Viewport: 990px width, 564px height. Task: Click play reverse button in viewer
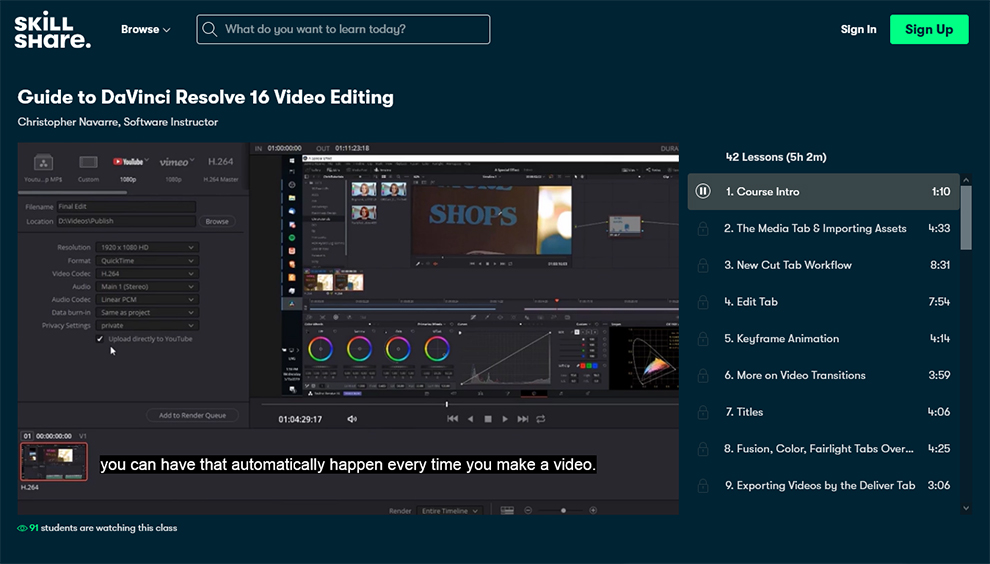click(x=470, y=419)
